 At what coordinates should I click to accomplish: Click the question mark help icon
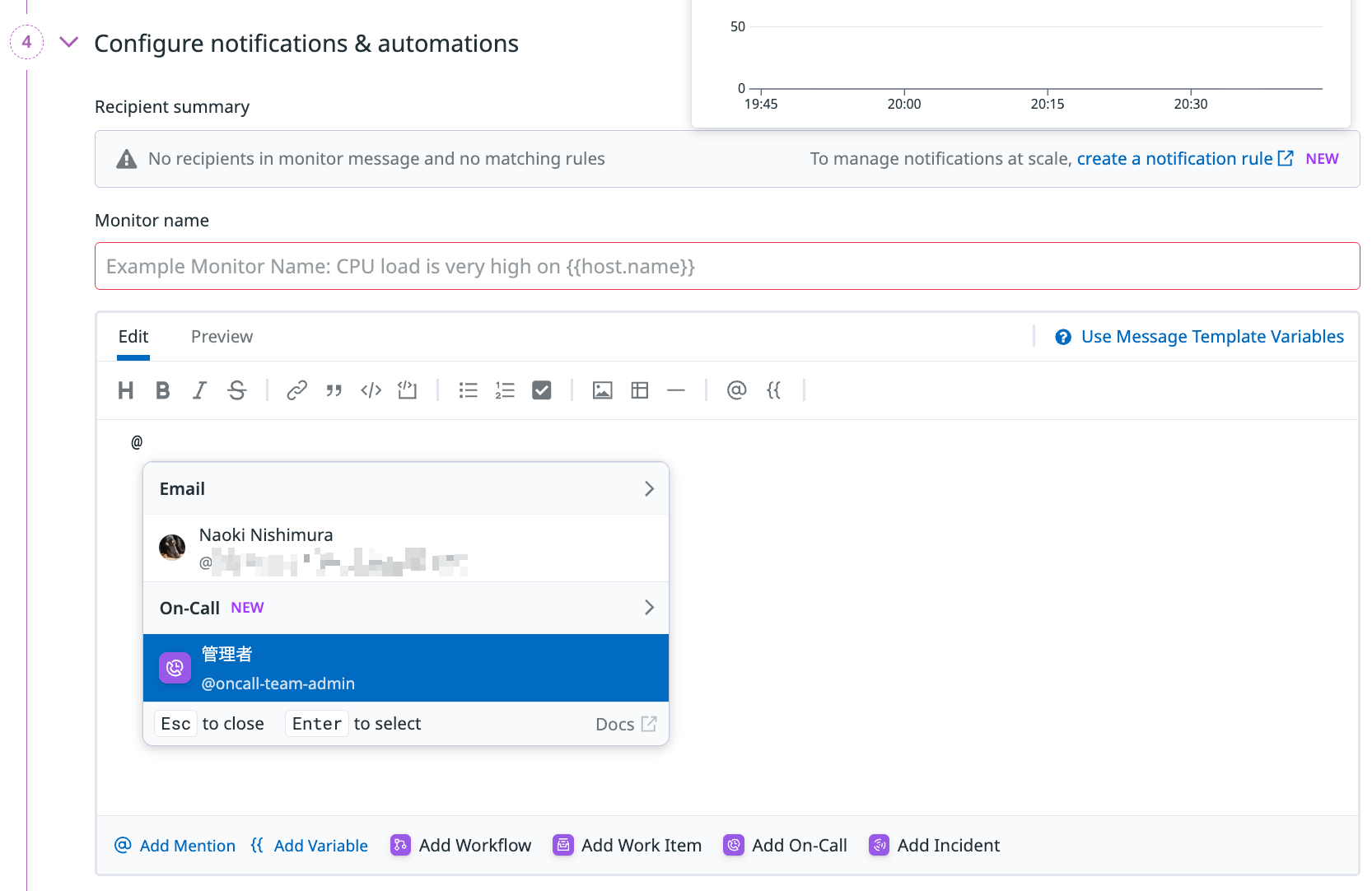click(1063, 337)
